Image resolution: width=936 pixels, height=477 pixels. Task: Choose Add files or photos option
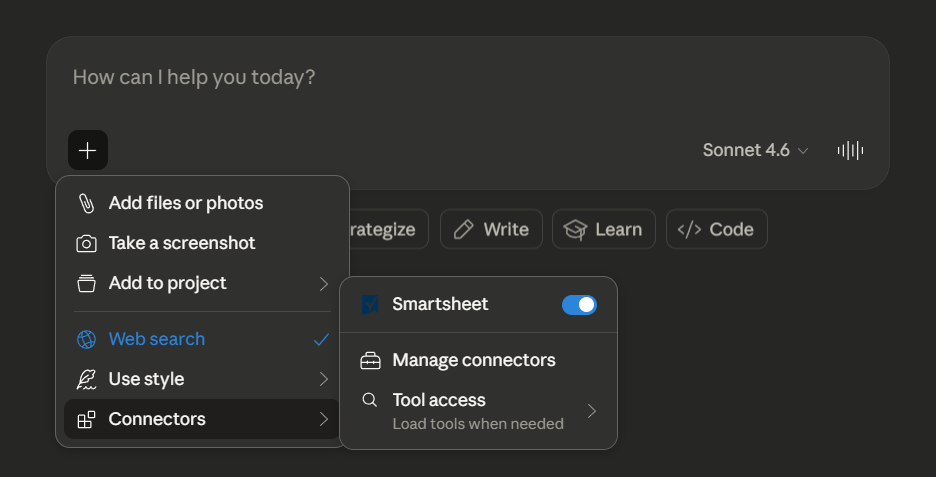coord(186,203)
